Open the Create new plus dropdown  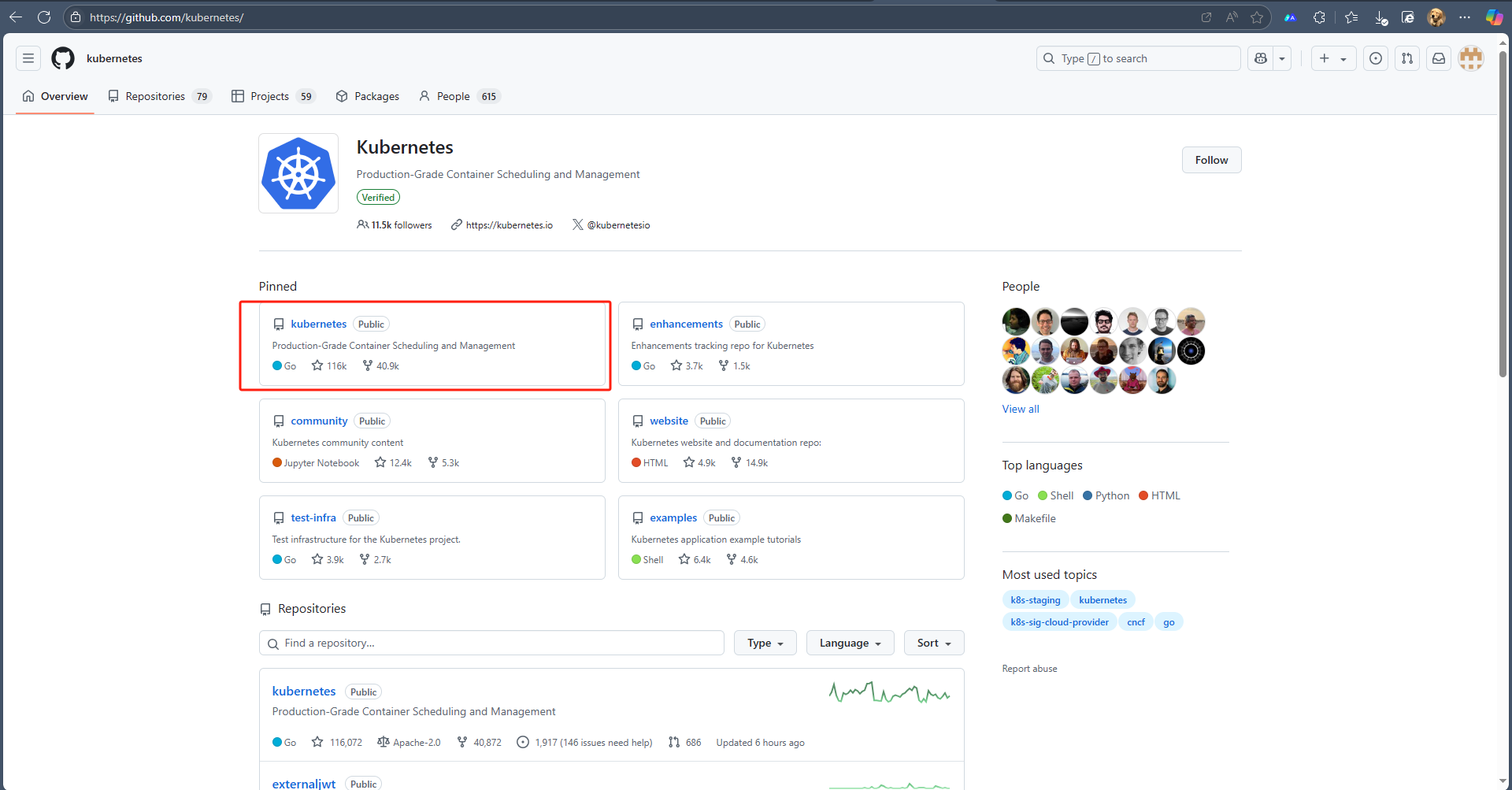pyautogui.click(x=1333, y=58)
